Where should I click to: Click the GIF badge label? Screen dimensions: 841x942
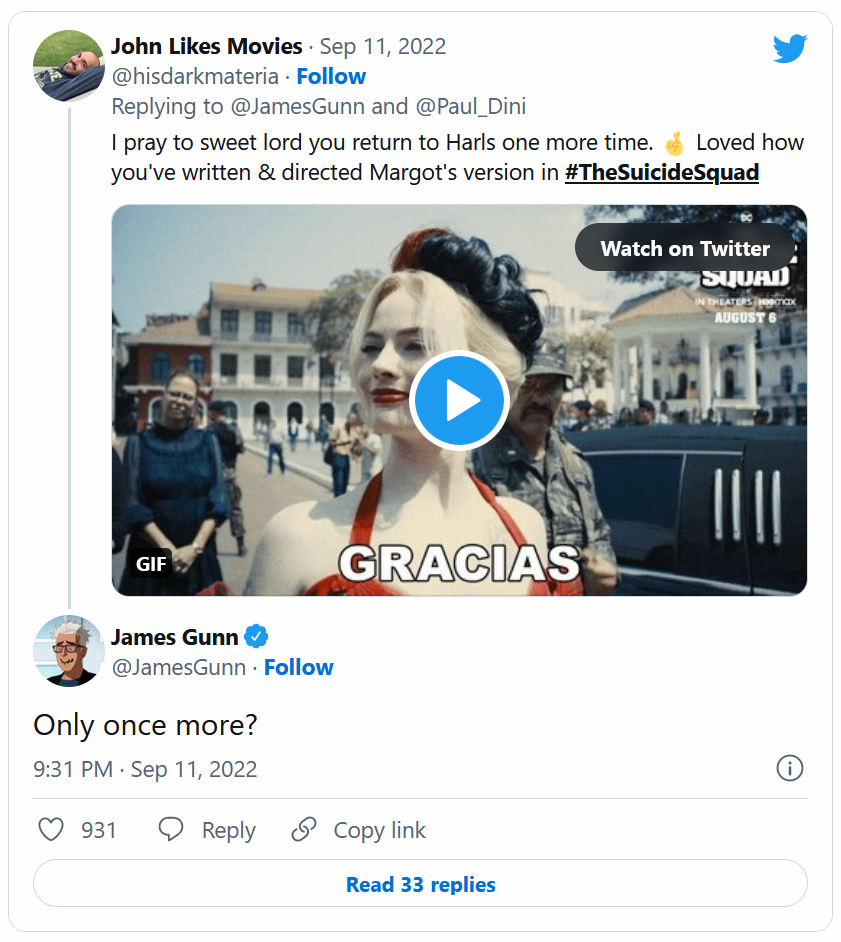click(151, 564)
